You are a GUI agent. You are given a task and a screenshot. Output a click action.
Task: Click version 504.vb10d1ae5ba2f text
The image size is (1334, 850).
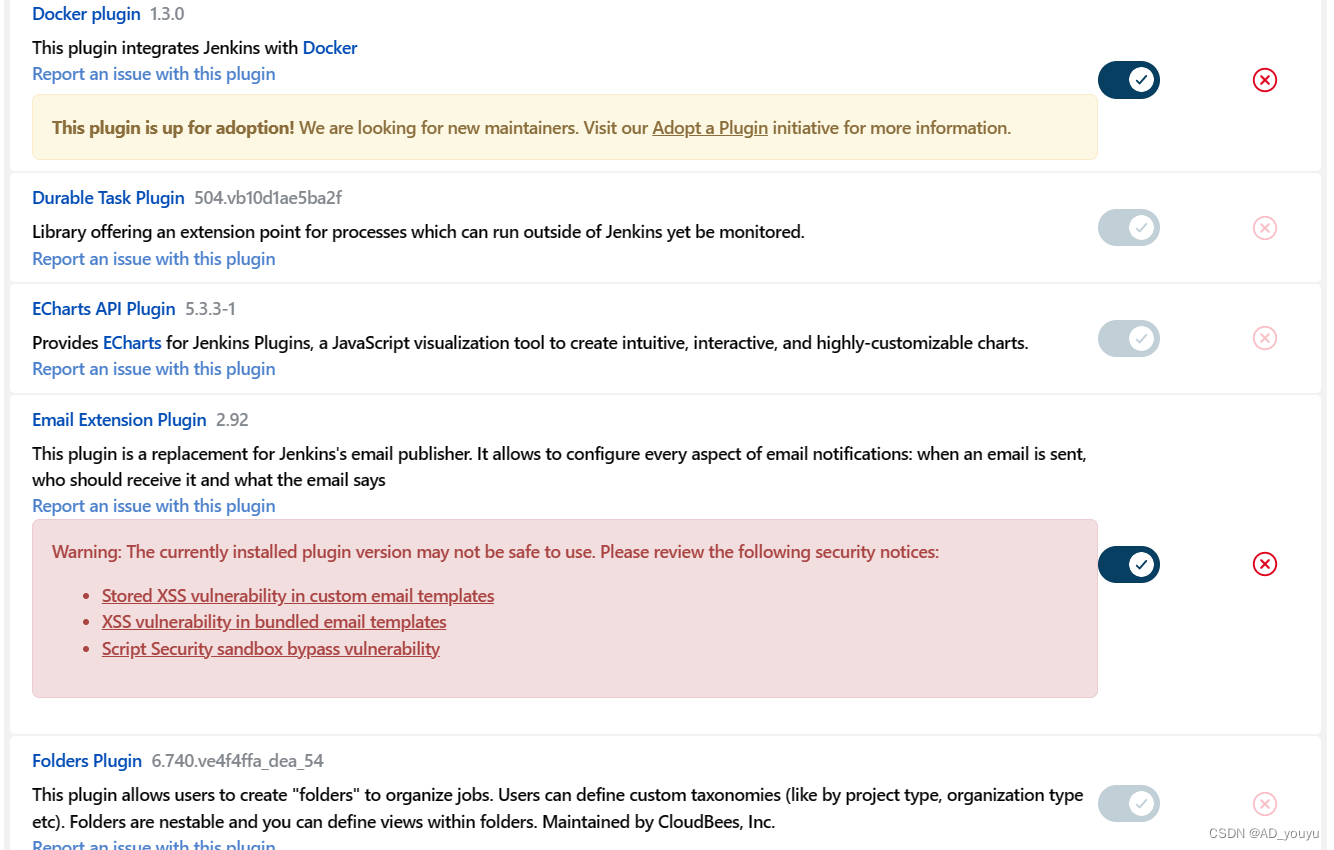(x=268, y=198)
